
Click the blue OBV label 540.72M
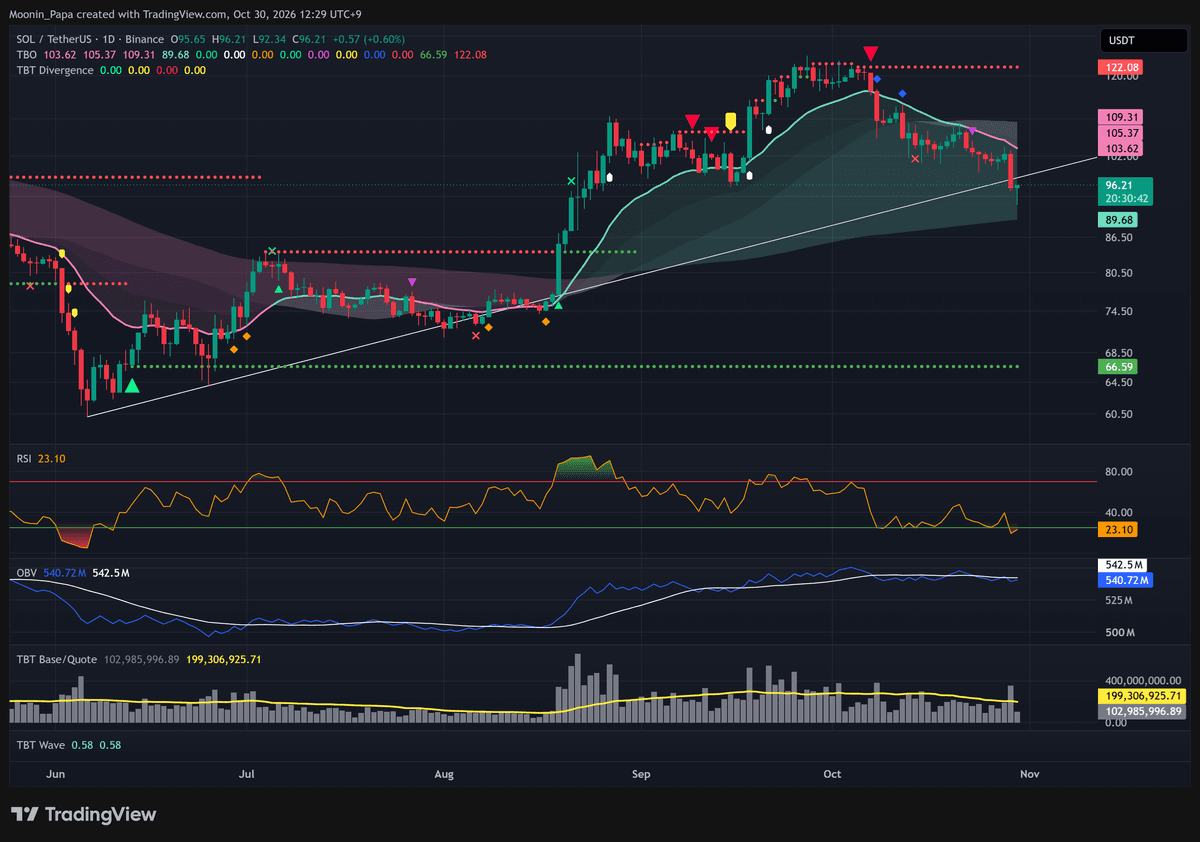[x=1125, y=580]
